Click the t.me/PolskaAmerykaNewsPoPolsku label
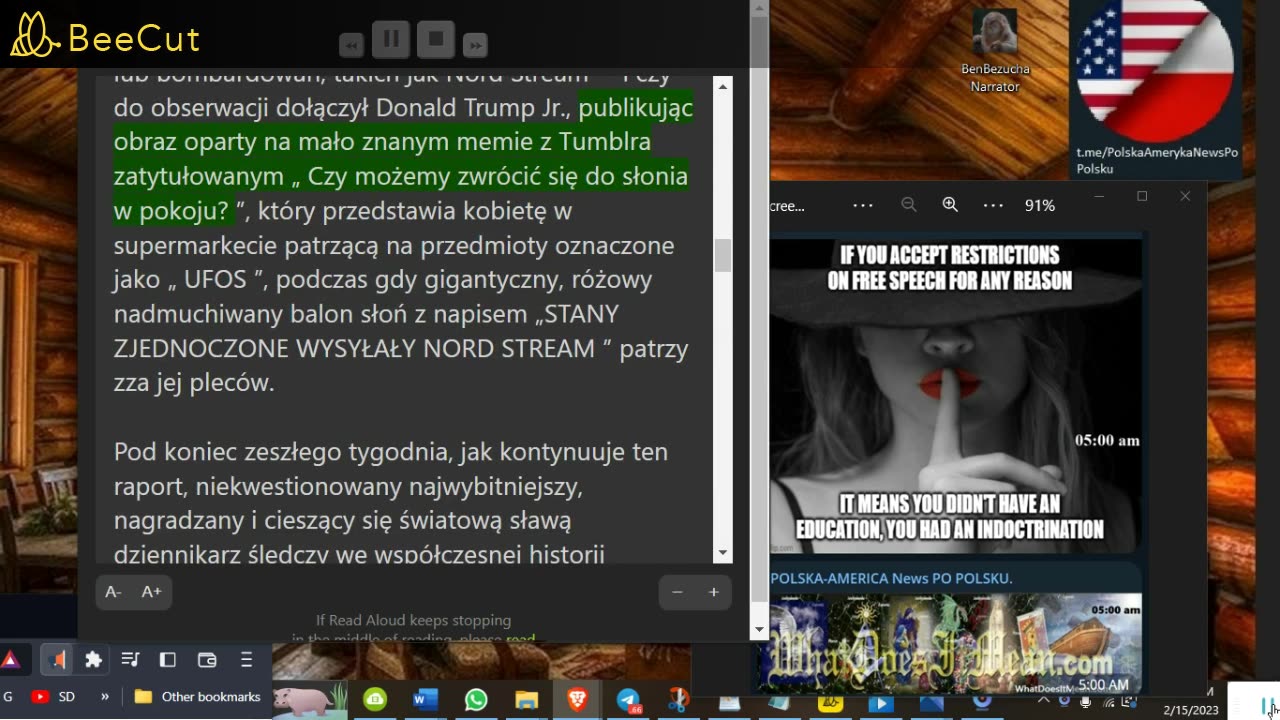 coord(1157,160)
